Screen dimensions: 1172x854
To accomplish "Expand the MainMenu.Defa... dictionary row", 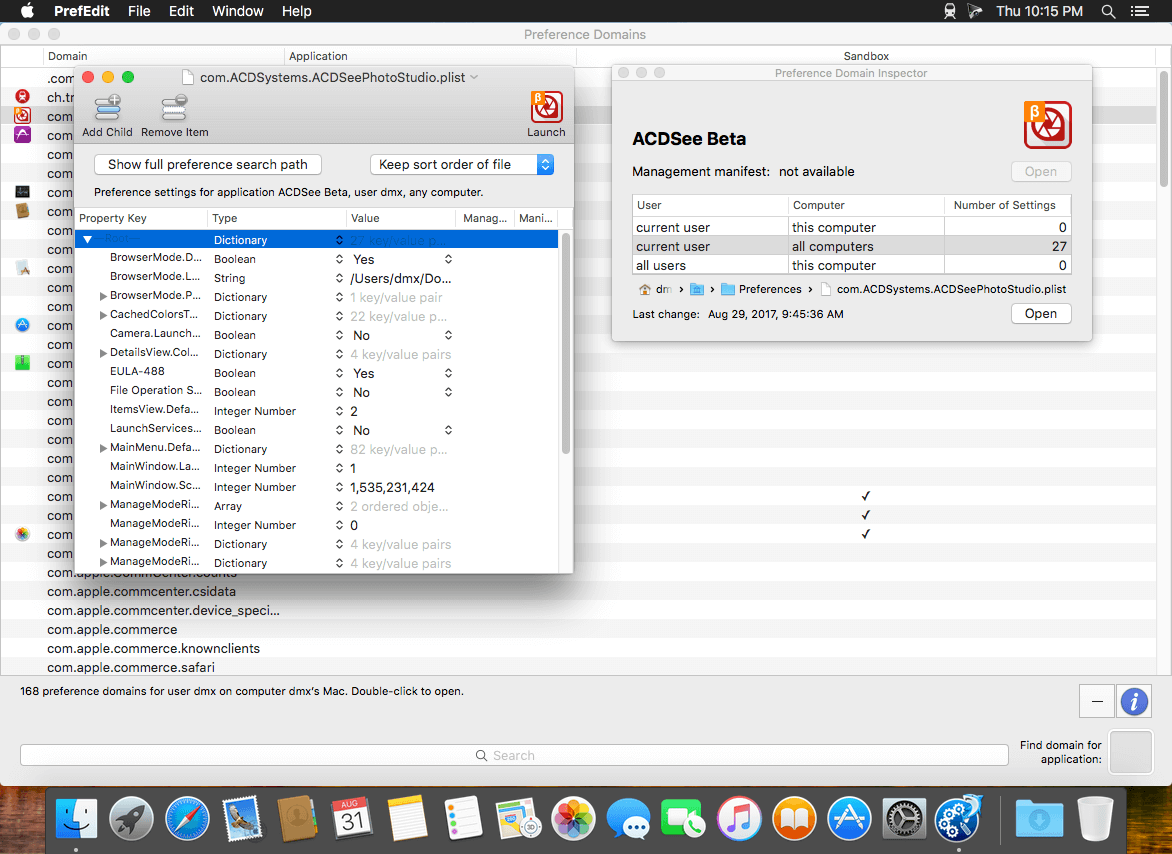I will point(103,448).
